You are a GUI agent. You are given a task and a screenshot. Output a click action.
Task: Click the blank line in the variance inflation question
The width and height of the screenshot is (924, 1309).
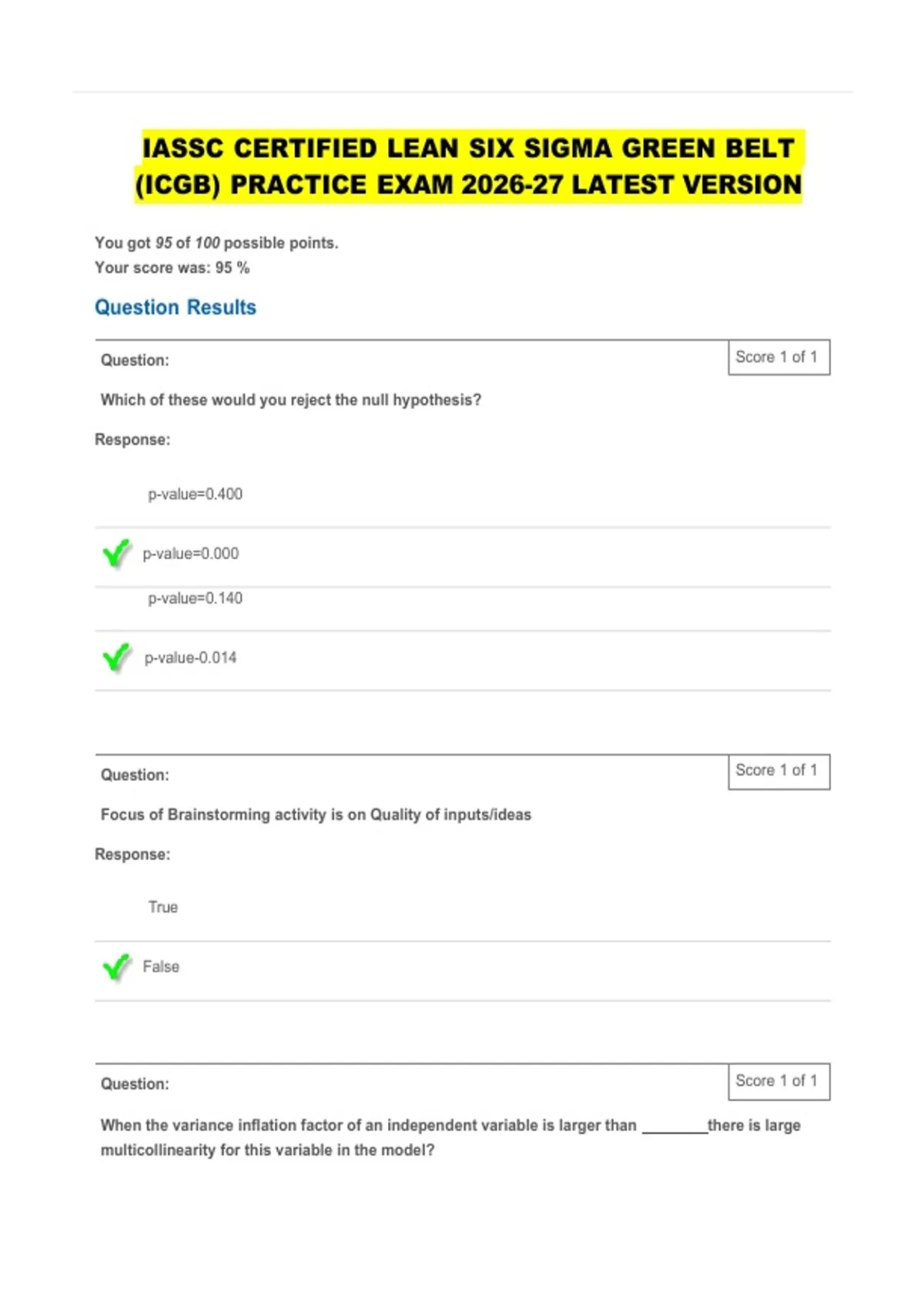coord(675,1127)
